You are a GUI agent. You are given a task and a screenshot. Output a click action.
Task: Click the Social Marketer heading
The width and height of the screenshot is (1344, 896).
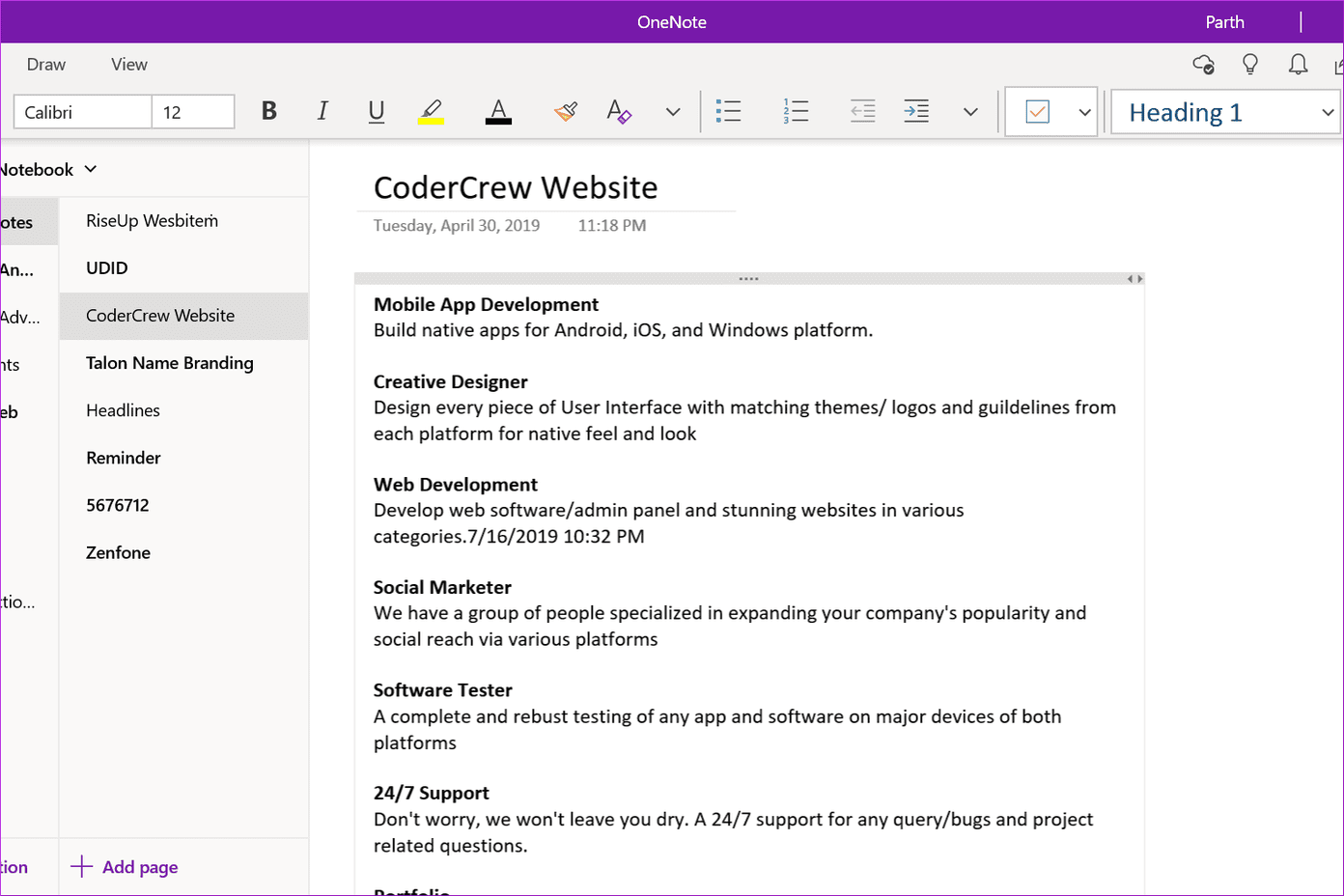tap(442, 588)
